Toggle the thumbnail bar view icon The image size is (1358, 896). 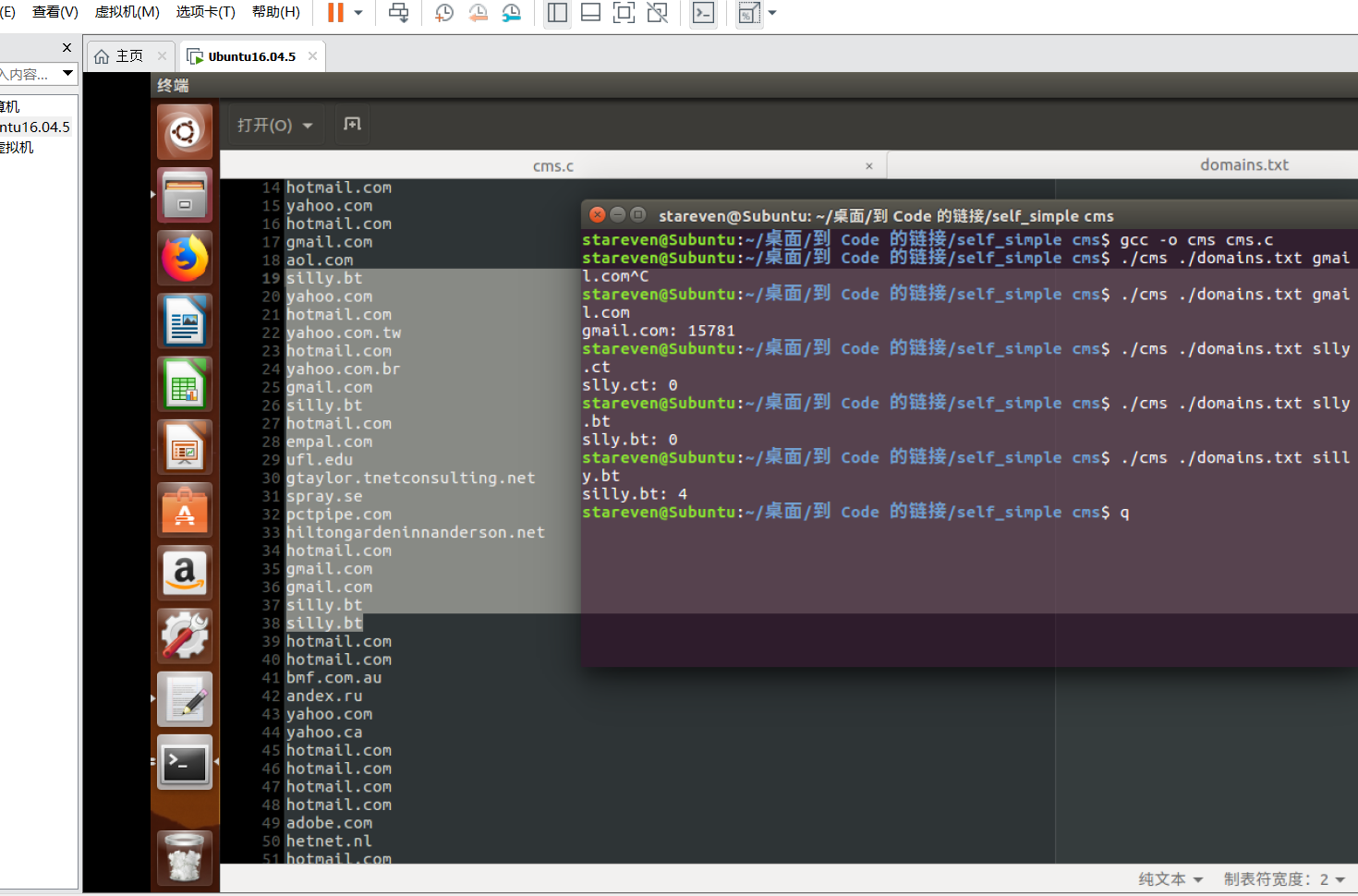coord(590,13)
